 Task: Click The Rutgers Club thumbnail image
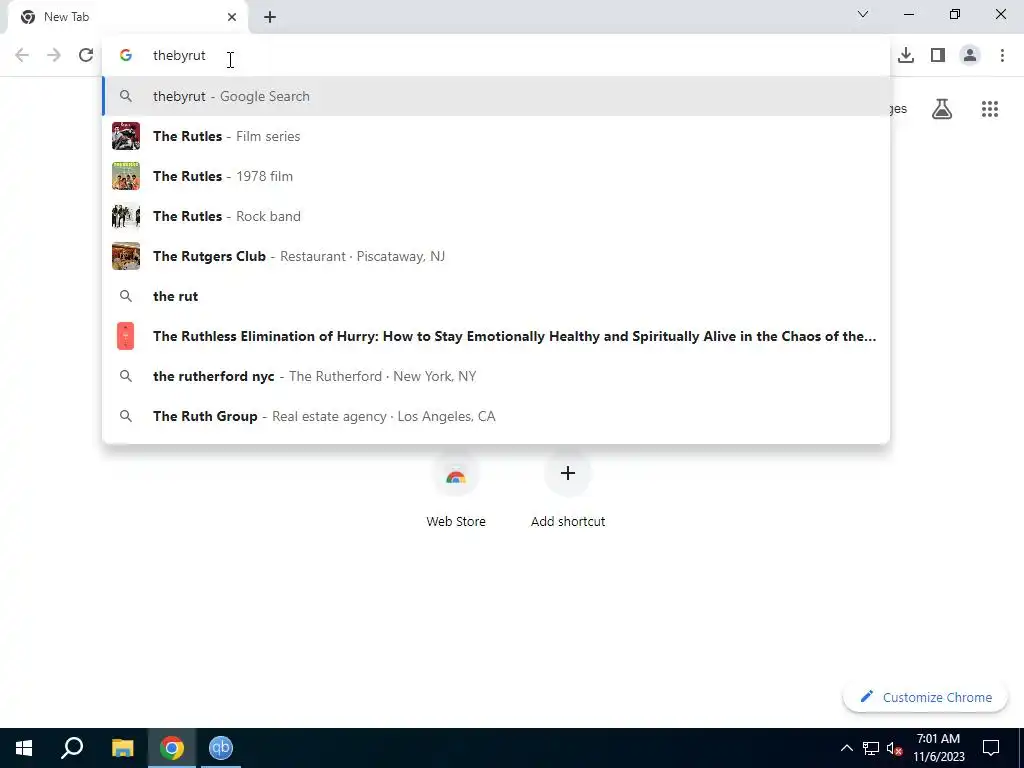[126, 256]
